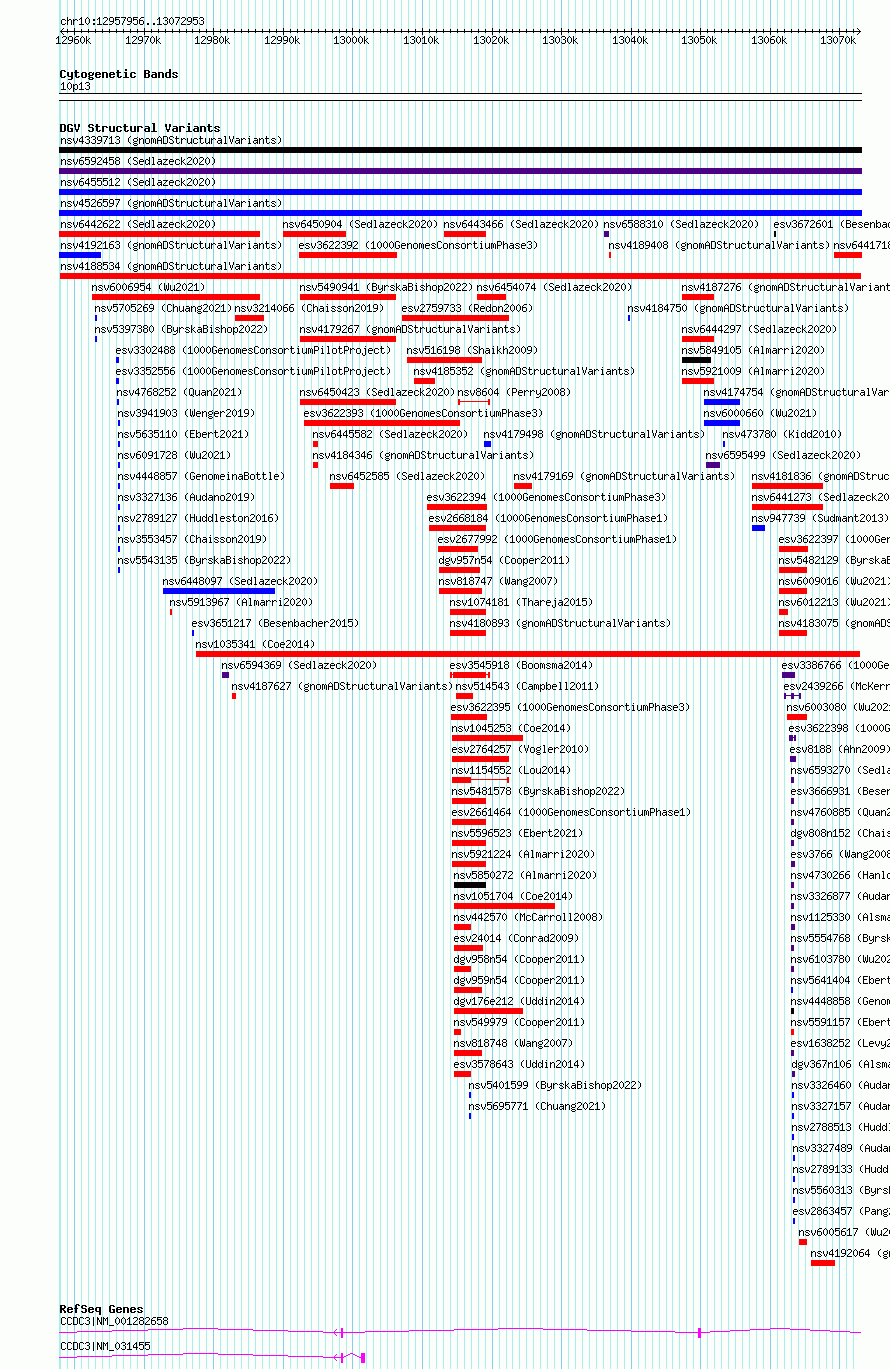Viewport: 890px width, 1369px height.
Task: Click nsv1074181 (Thareja2015) label
Action: [521, 602]
